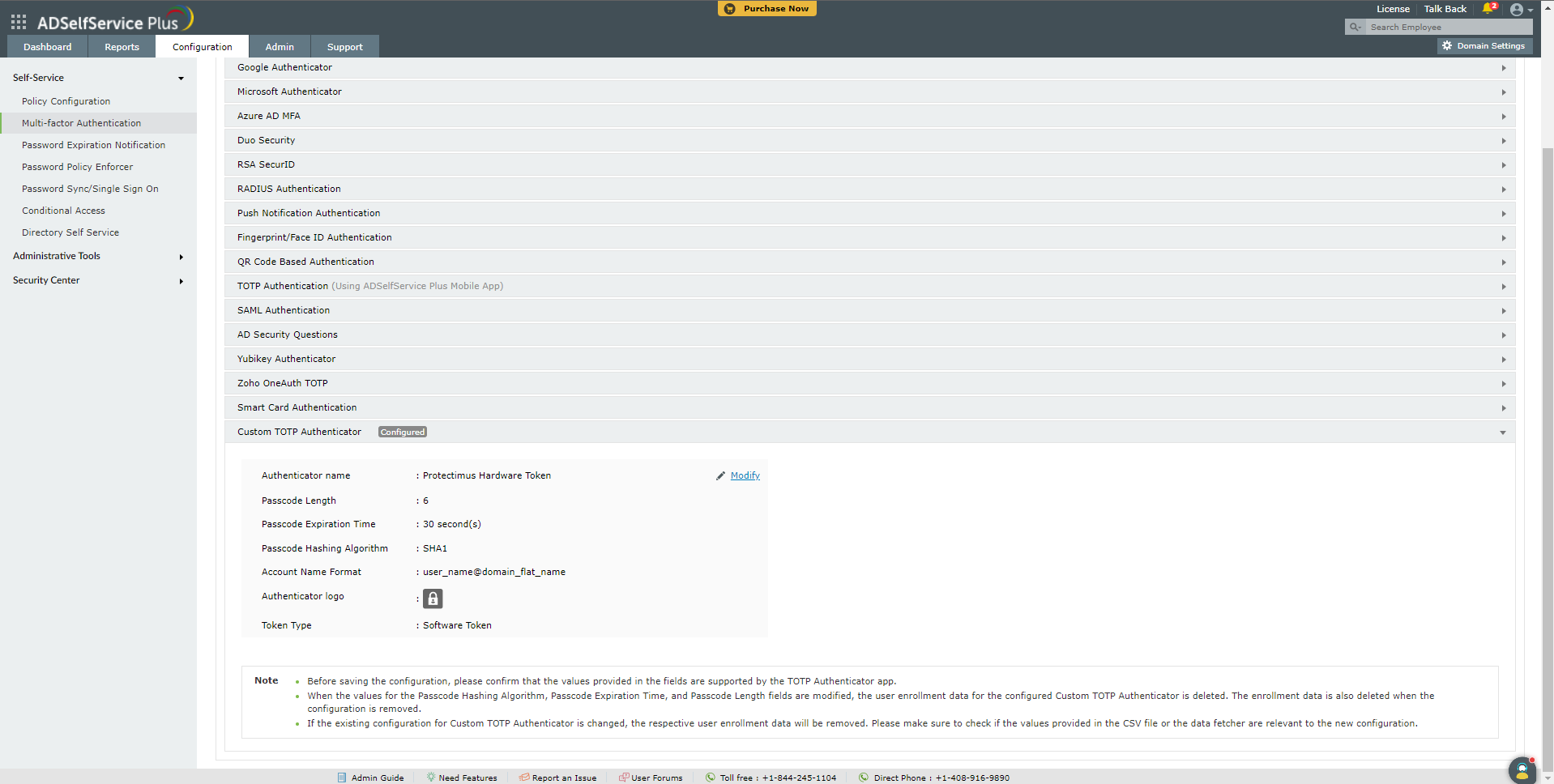The width and height of the screenshot is (1554, 784).
Task: Expand QR Code Based Authentication section
Action: 869,262
